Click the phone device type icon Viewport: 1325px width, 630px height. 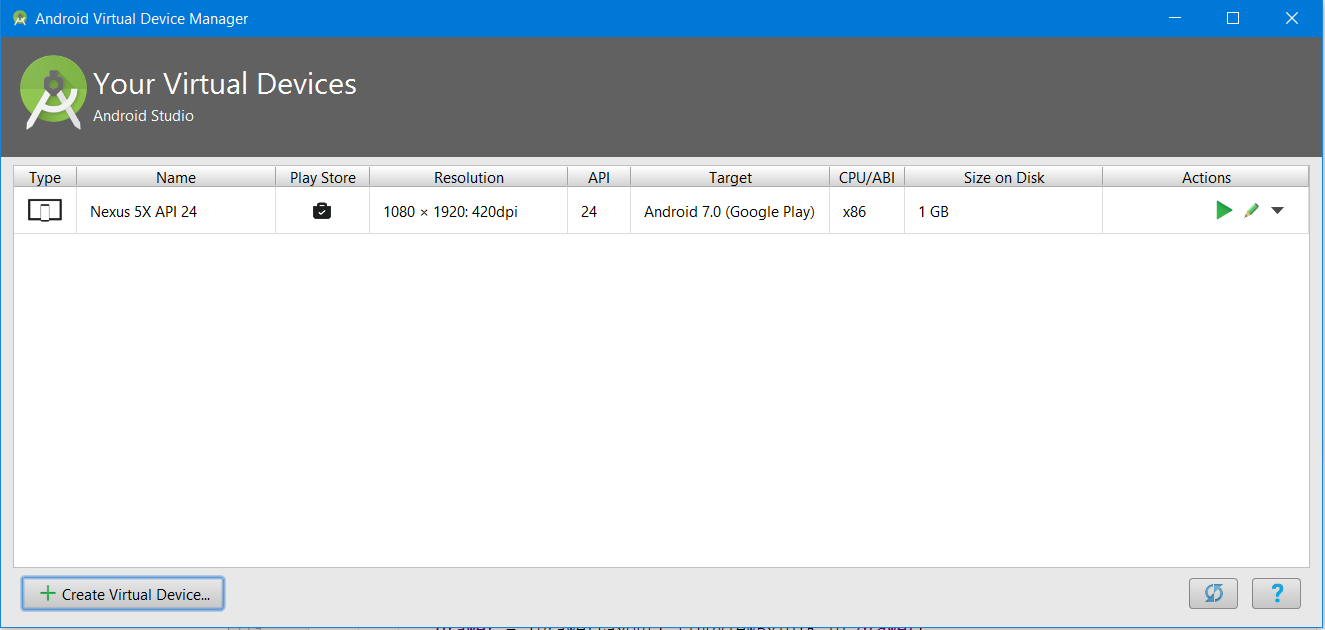tap(45, 211)
